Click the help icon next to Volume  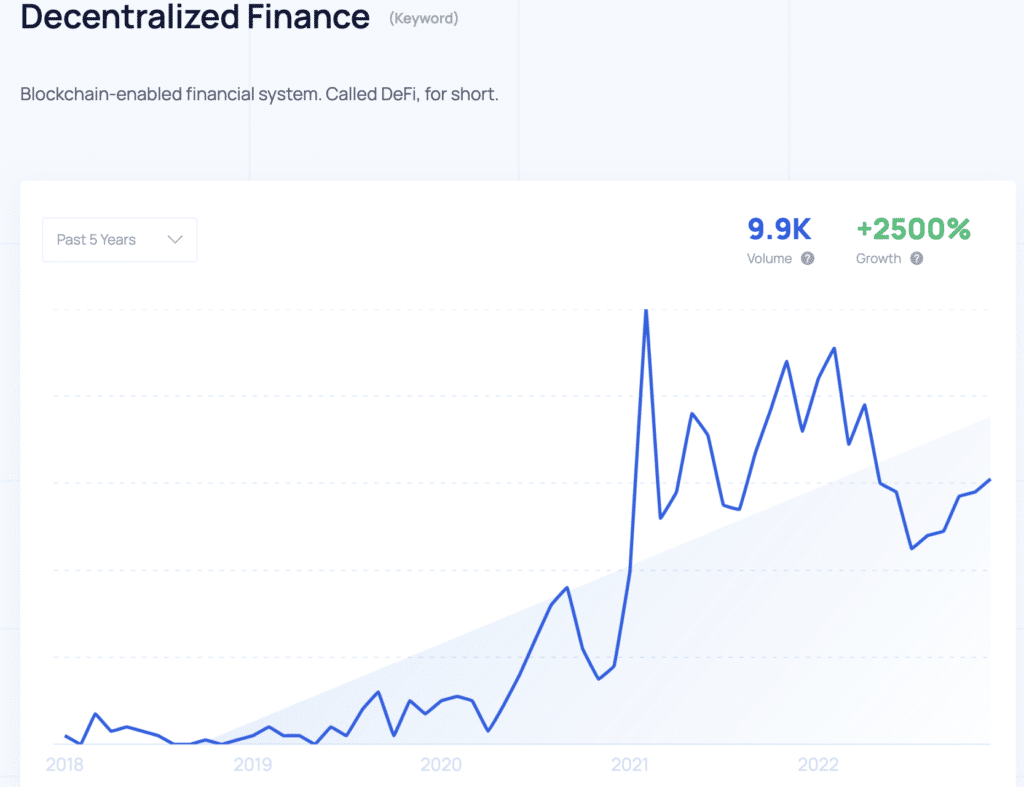coord(807,258)
